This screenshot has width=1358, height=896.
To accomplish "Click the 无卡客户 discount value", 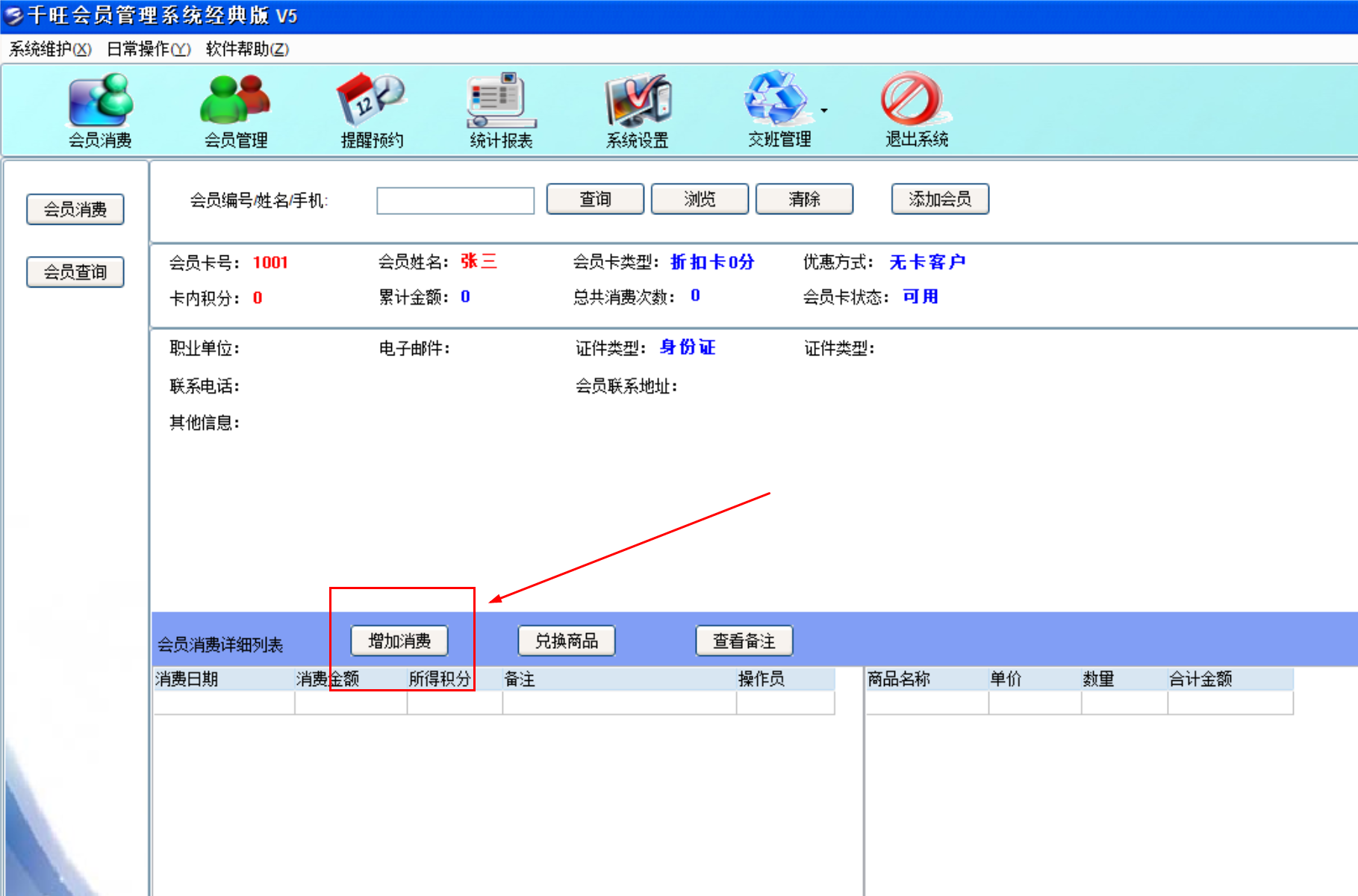I will tap(927, 262).
